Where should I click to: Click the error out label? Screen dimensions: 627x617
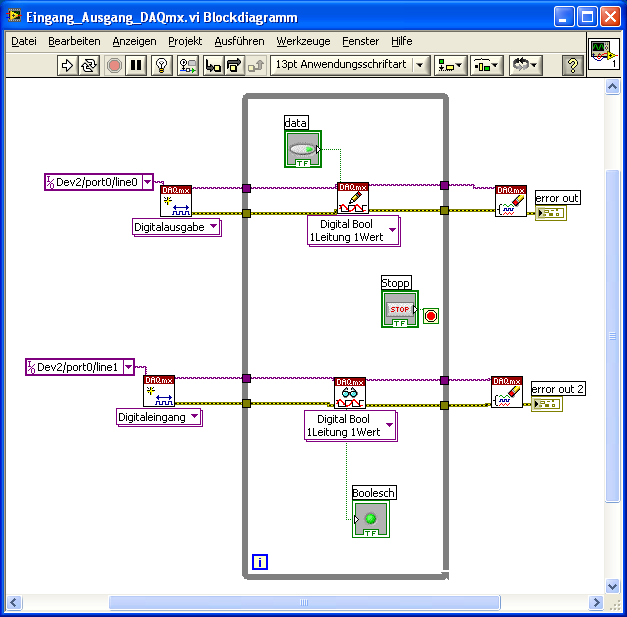(557, 198)
